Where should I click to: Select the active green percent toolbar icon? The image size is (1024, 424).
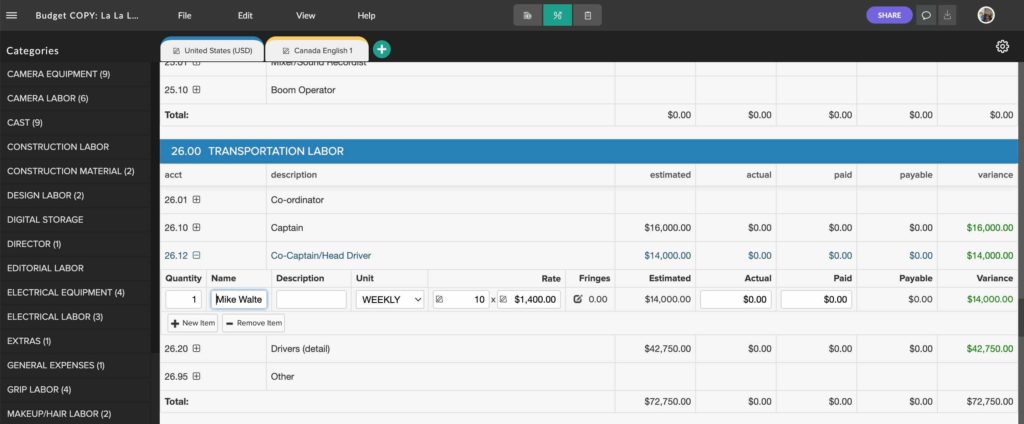point(557,15)
